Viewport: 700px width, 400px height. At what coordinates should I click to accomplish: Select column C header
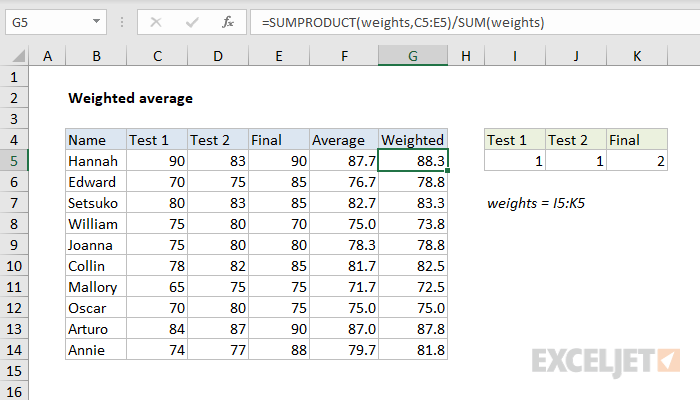pos(157,56)
